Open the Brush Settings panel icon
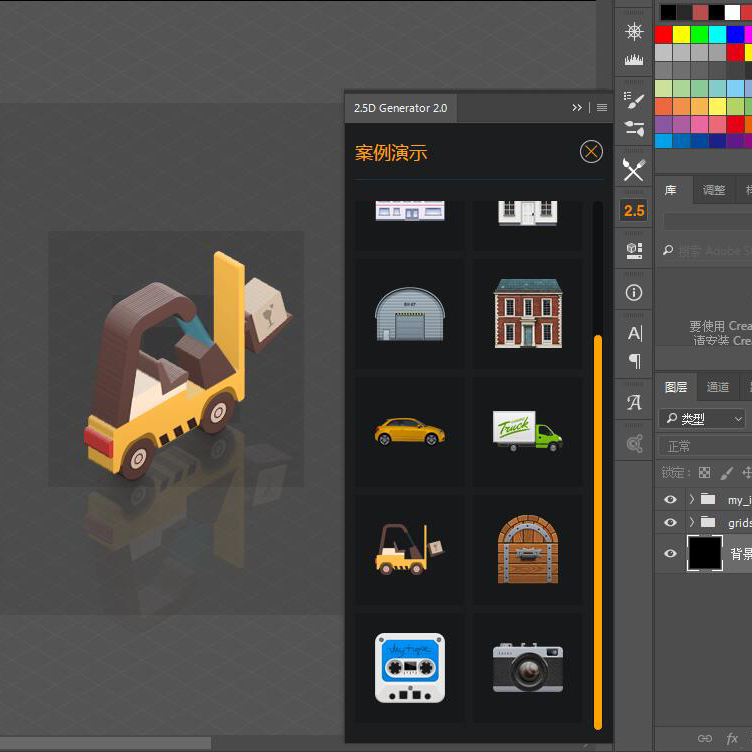Viewport: 752px width, 752px height. click(x=634, y=98)
